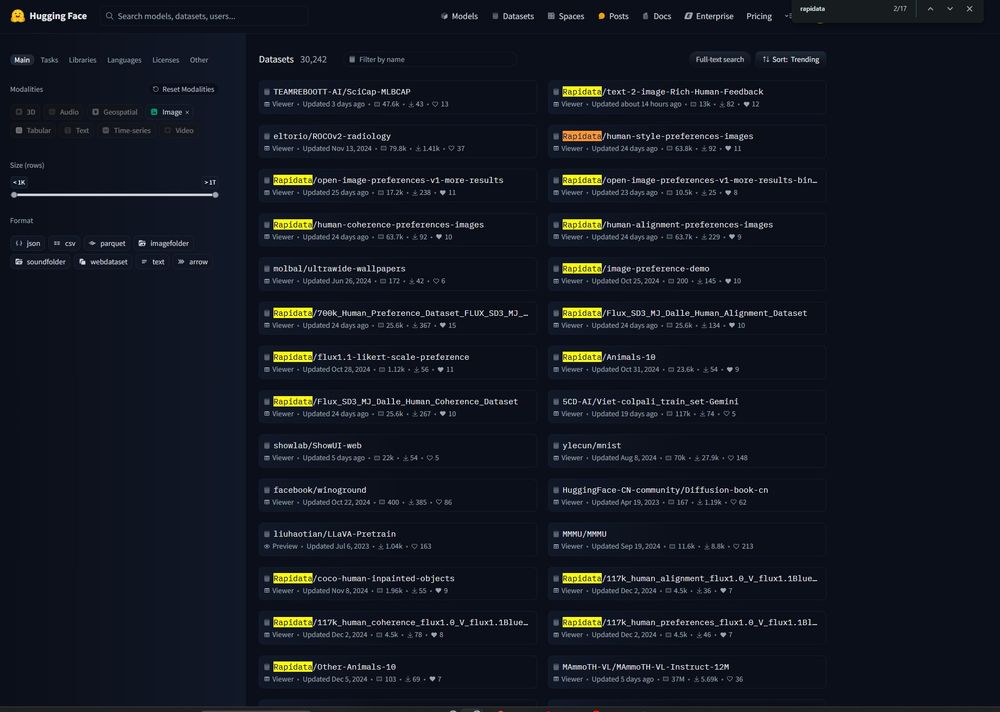
Task: Open Rapidata/human-style-preferences-images dataset
Action: point(686,142)
